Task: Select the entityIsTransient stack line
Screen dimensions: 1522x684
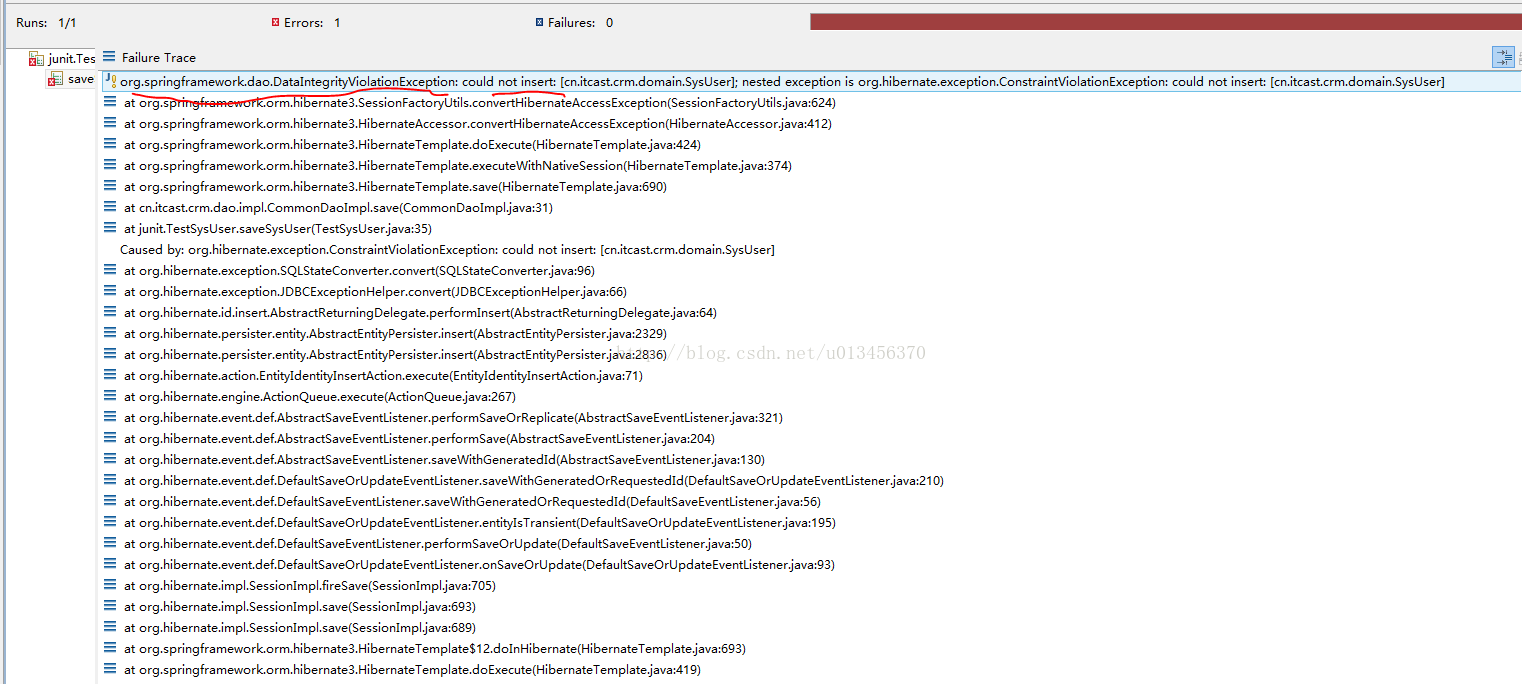Action: [480, 523]
